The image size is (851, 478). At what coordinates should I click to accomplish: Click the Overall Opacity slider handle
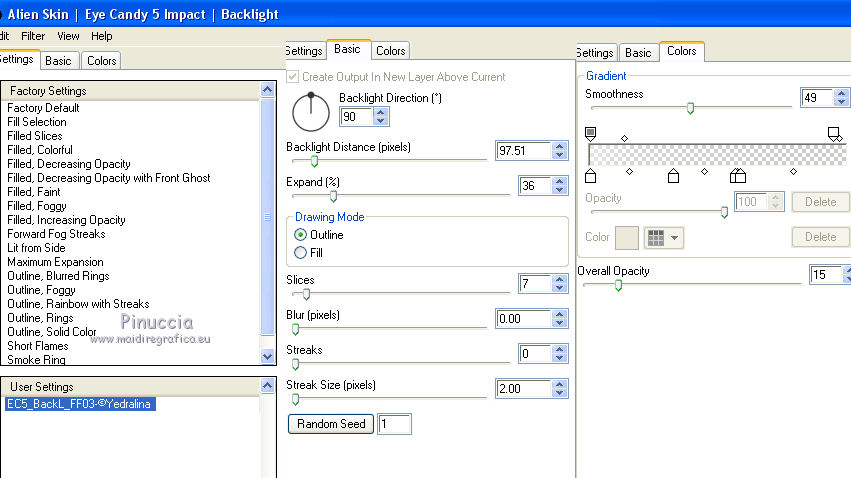click(618, 285)
